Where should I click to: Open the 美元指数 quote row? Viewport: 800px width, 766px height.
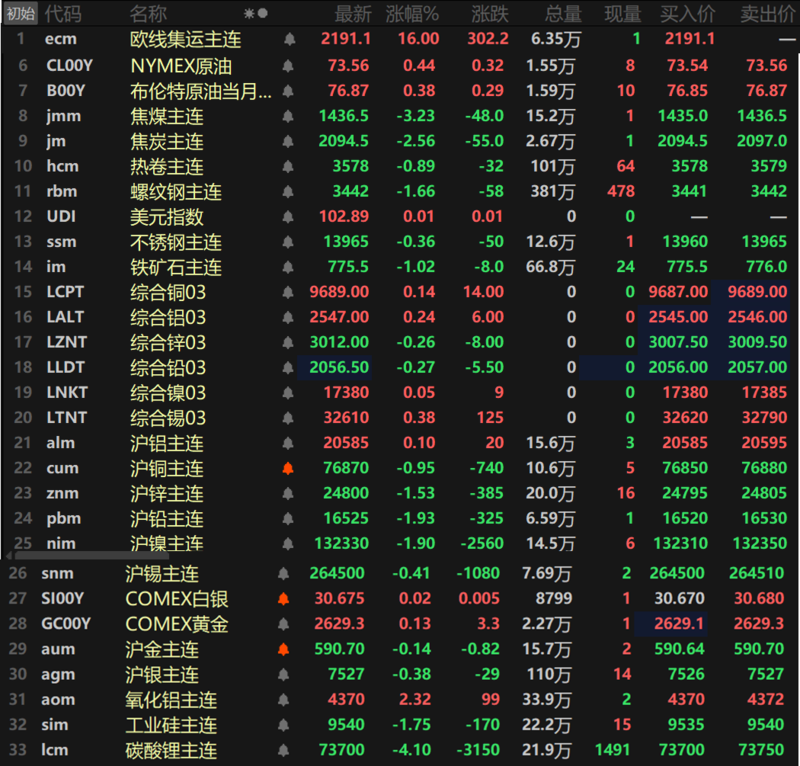(x=167, y=216)
